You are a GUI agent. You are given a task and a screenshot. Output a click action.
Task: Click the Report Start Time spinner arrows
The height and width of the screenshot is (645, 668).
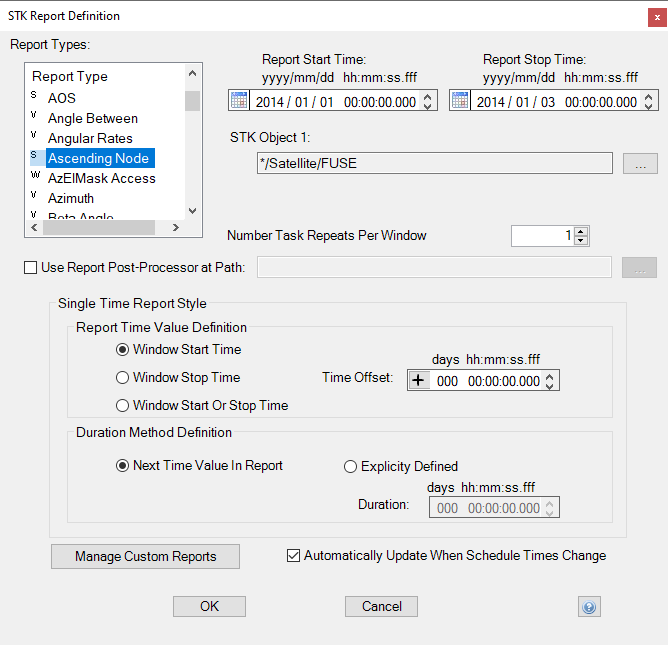point(429,101)
